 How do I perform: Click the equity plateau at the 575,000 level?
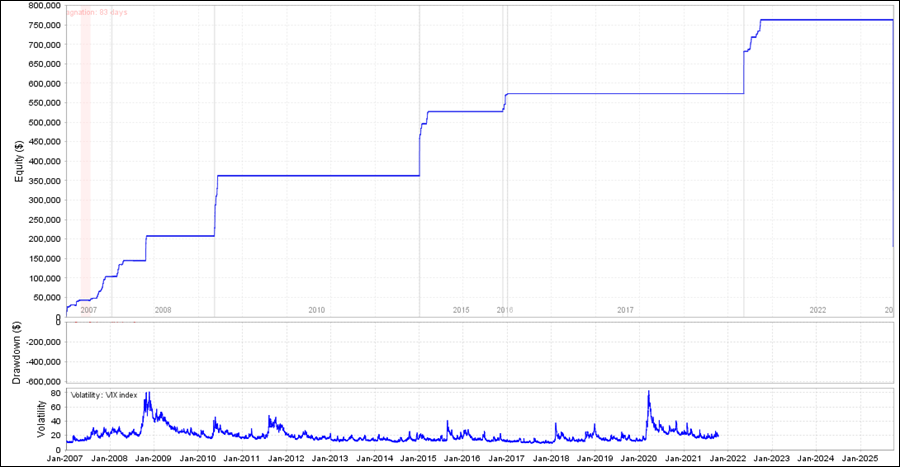point(620,94)
